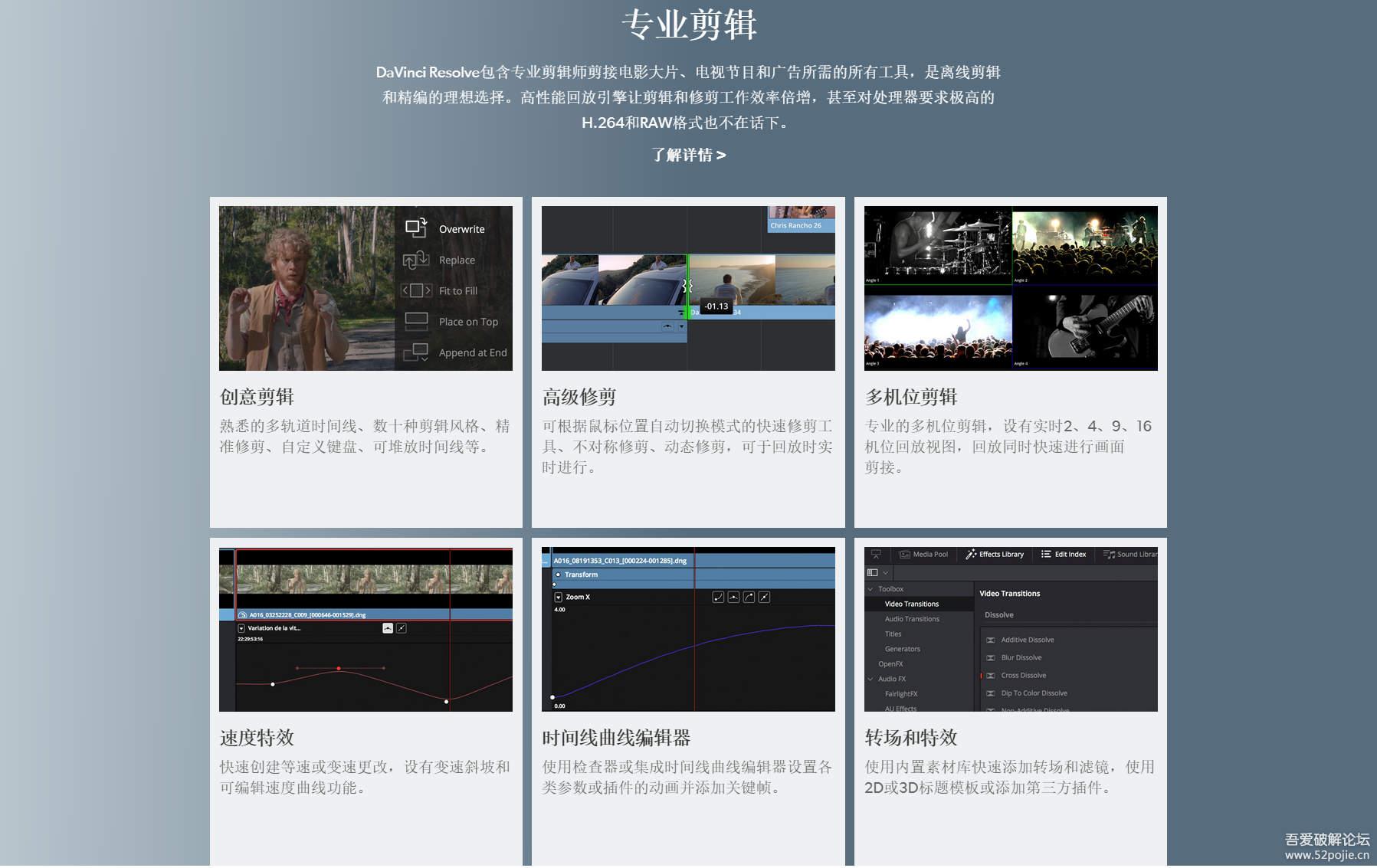
Task: Switch to the Effects Library tab
Action: (995, 554)
